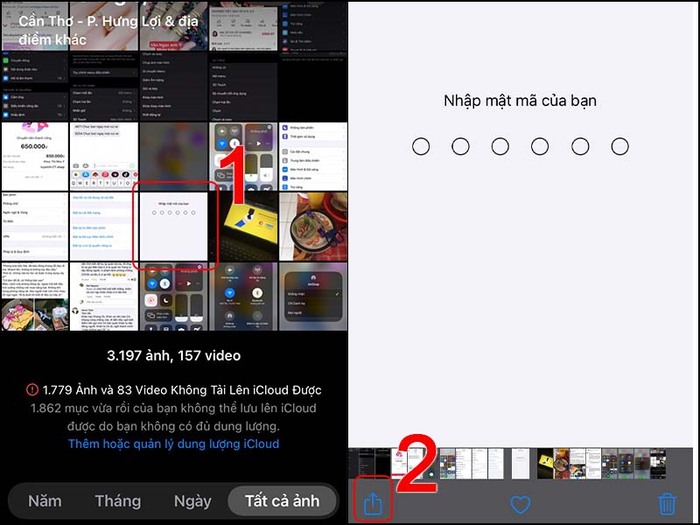Open the food bowl photo thumbnail
Viewport: 700px width, 525px height.
(313, 225)
